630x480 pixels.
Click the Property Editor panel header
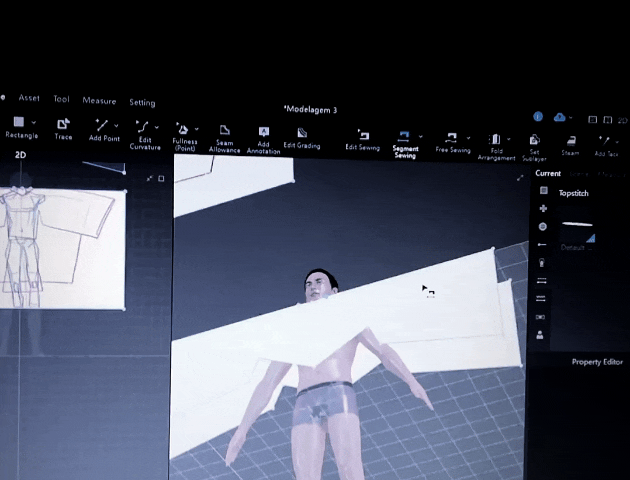click(597, 362)
